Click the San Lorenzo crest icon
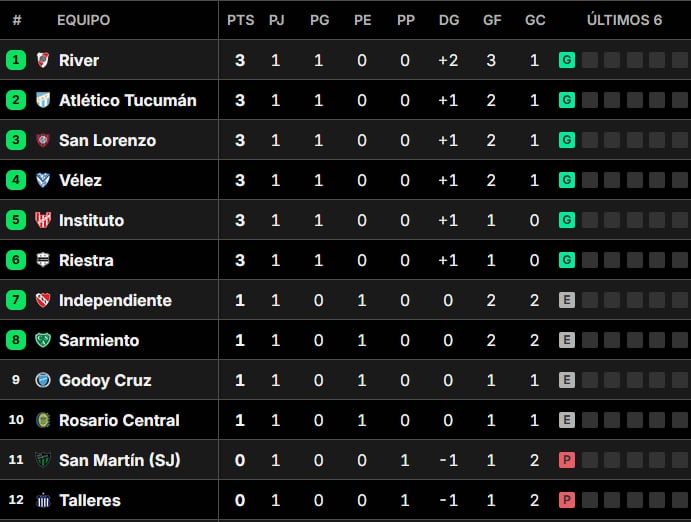The image size is (691, 522). (x=43, y=140)
